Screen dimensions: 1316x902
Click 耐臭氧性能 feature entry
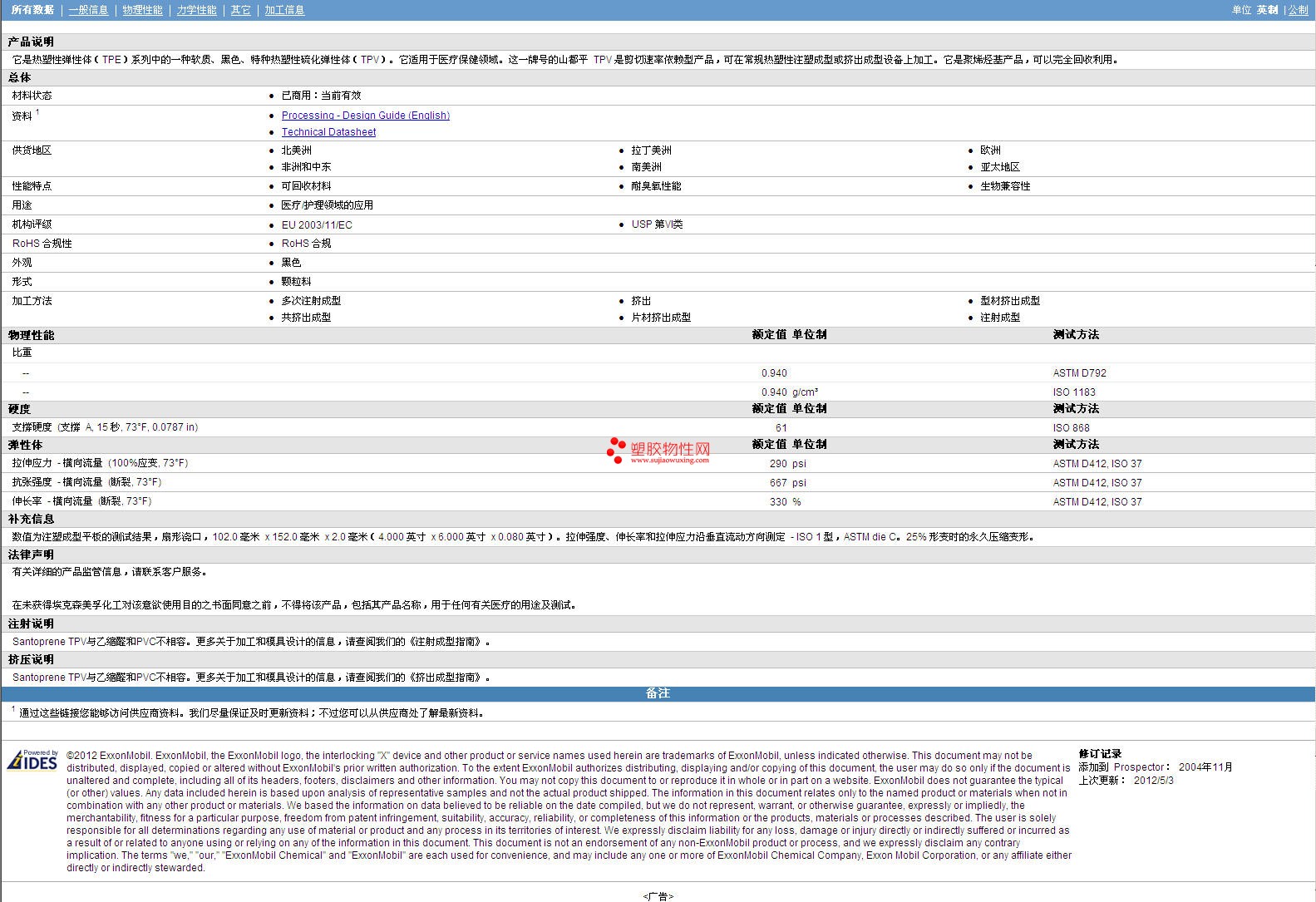(x=656, y=186)
